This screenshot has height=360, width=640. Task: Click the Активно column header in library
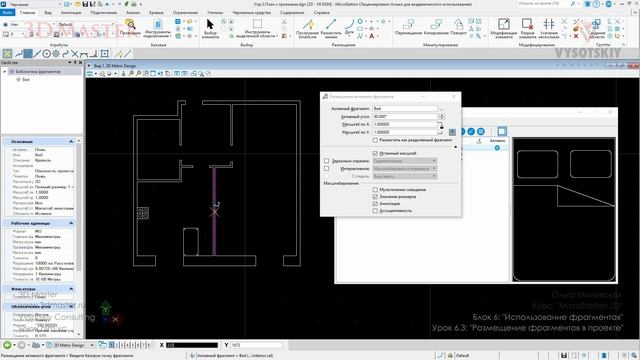point(497,140)
